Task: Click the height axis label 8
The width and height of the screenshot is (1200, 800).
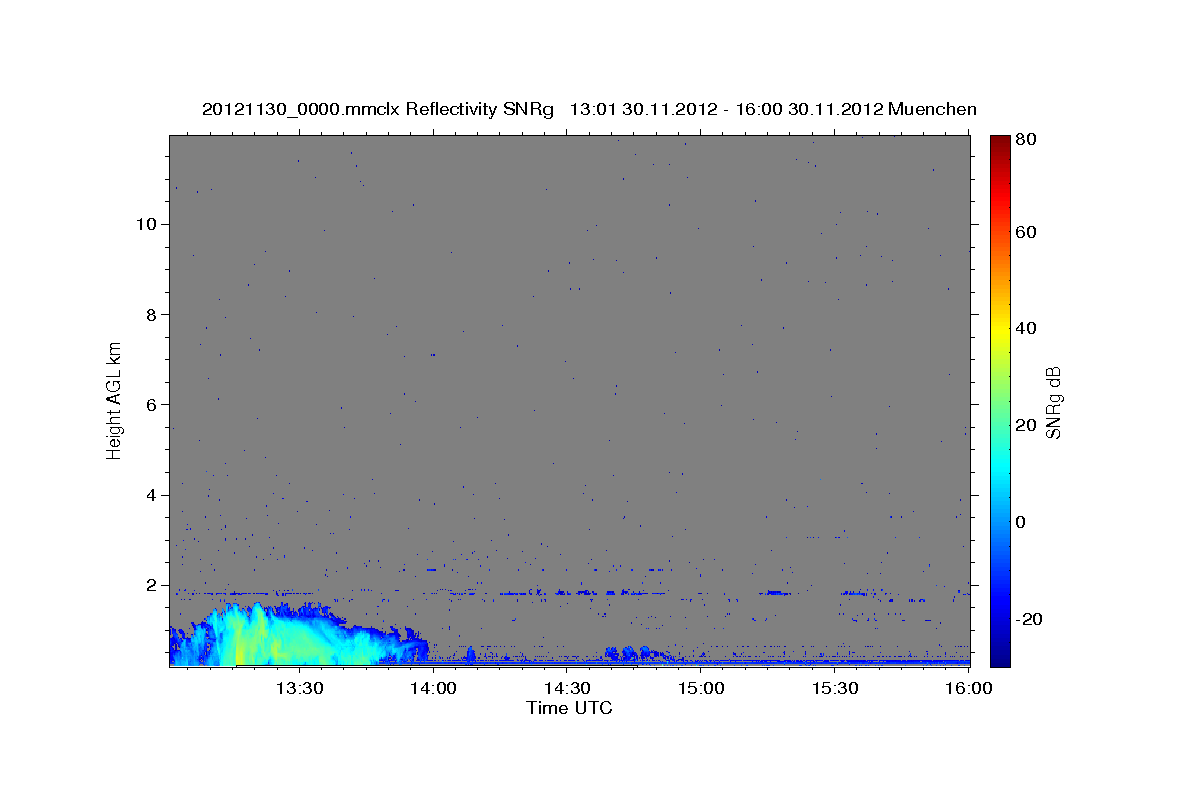Action: (152, 314)
